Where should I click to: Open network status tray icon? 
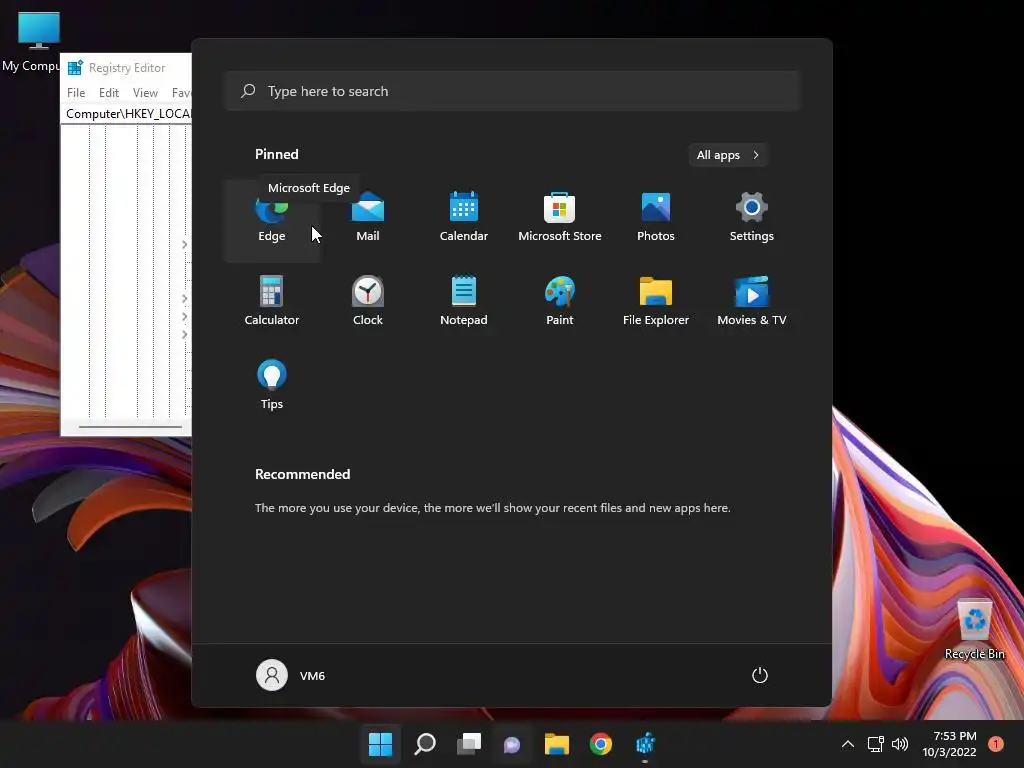(875, 744)
